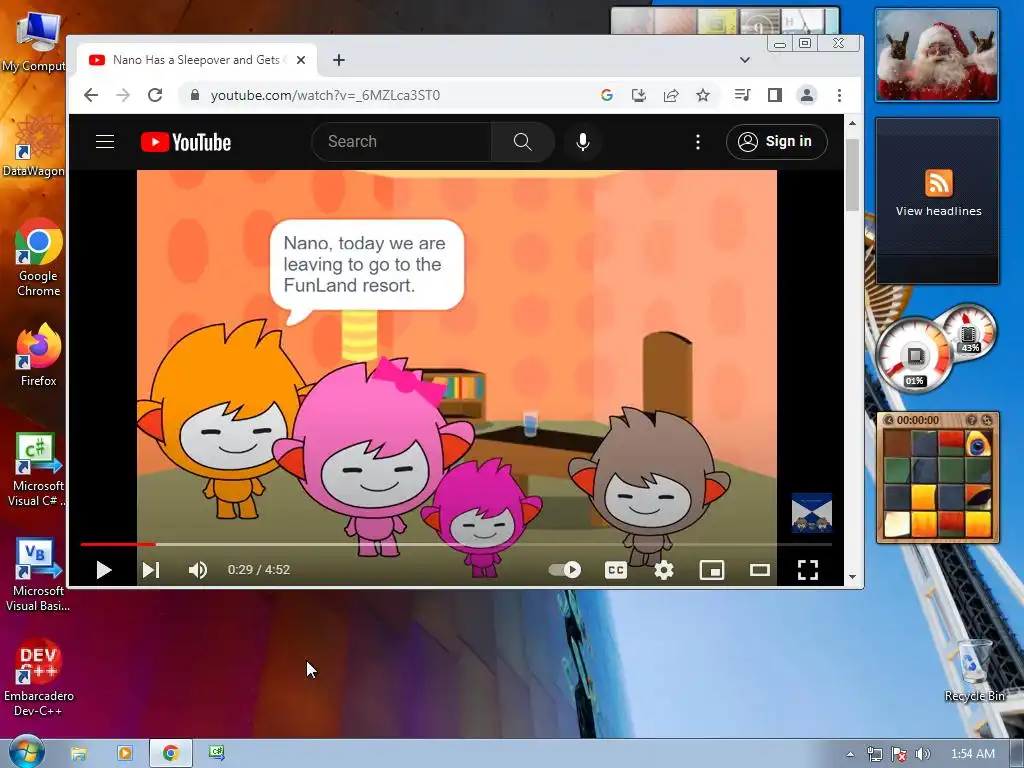The width and height of the screenshot is (1024, 768).
Task: Click the taskbar clock 1:54 AM
Action: (972, 754)
